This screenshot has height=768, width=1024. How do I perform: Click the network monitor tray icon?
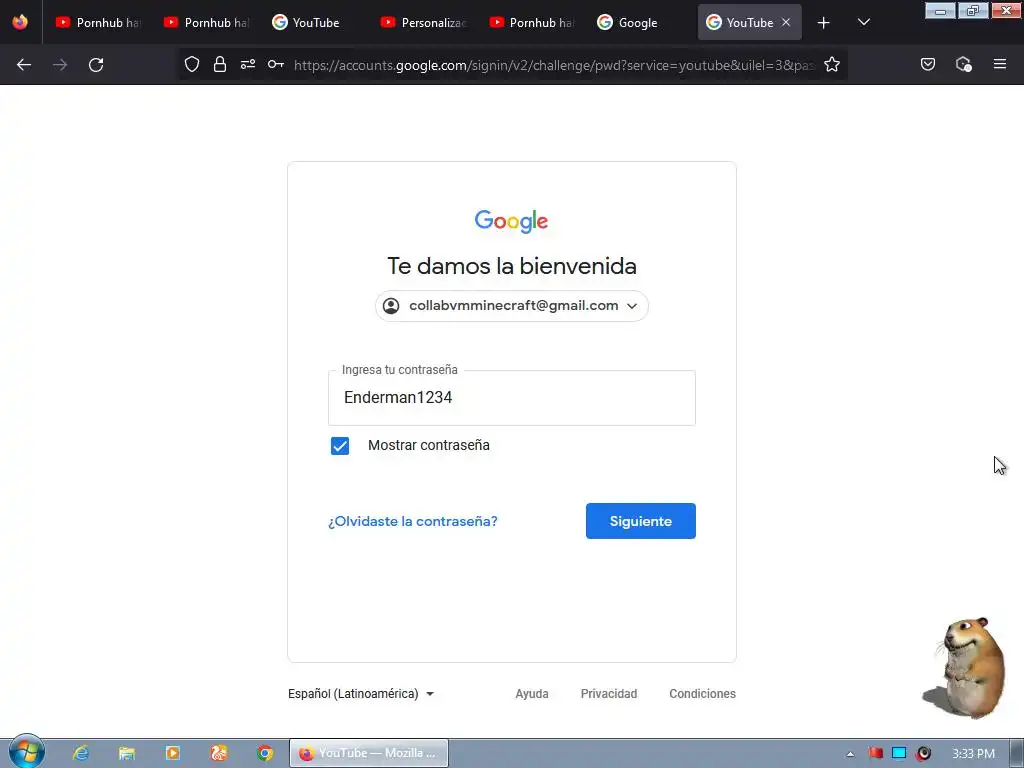[x=899, y=753]
